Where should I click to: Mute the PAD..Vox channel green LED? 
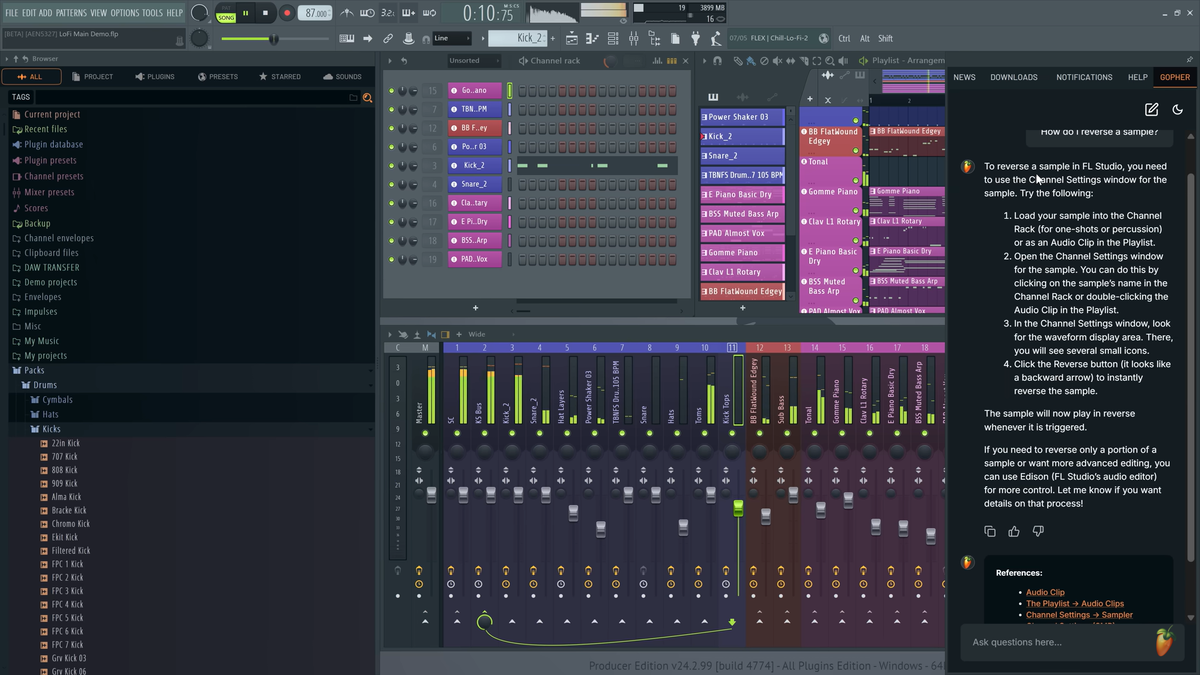click(391, 259)
